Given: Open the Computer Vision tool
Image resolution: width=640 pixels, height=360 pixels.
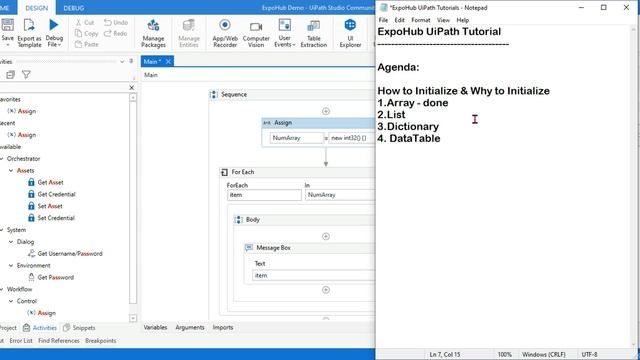Looking at the screenshot, I should (x=256, y=33).
